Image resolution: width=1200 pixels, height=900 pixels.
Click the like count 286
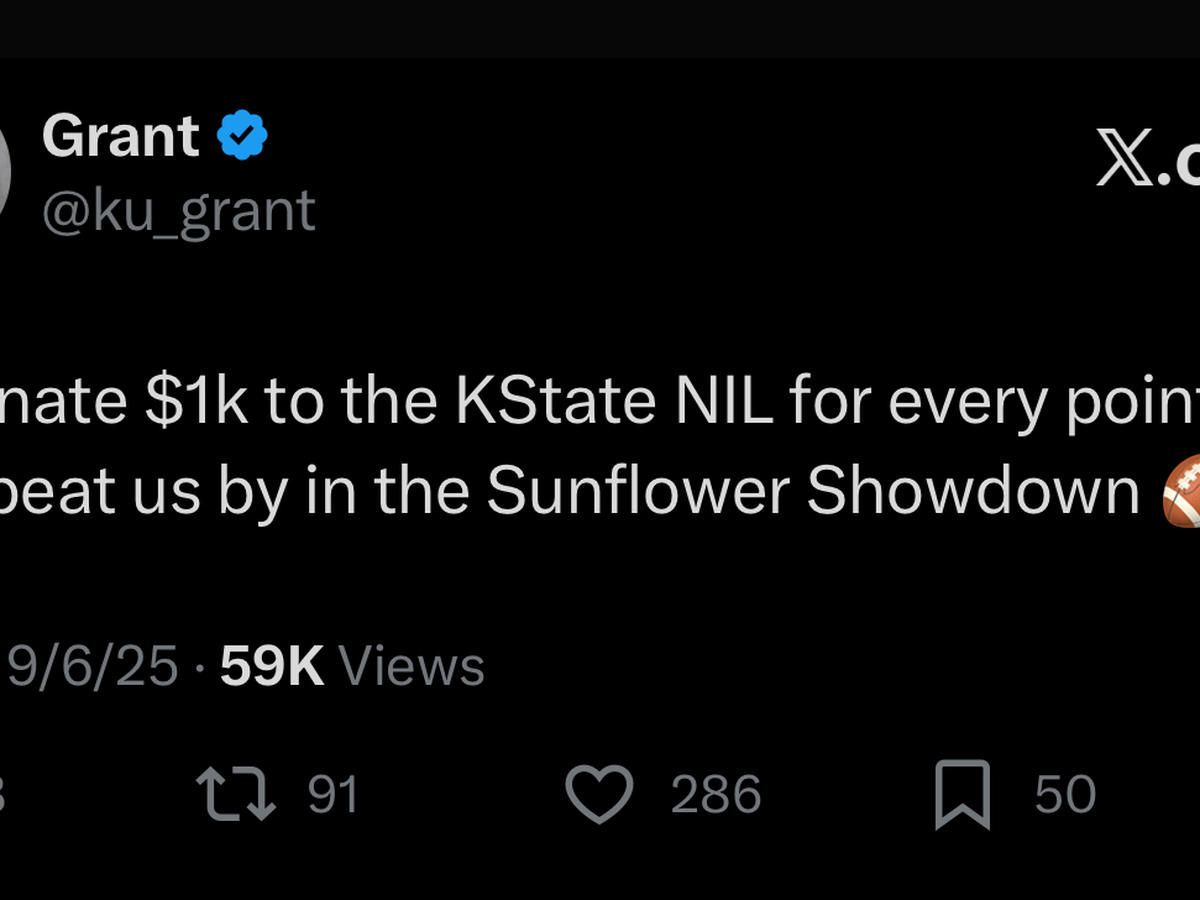[x=716, y=795]
